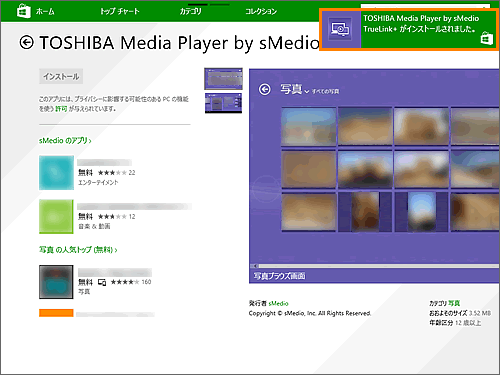Screen dimensions: 500x375
Task: Click the TrueLink+ icon in the install notification
Action: [x=340, y=30]
